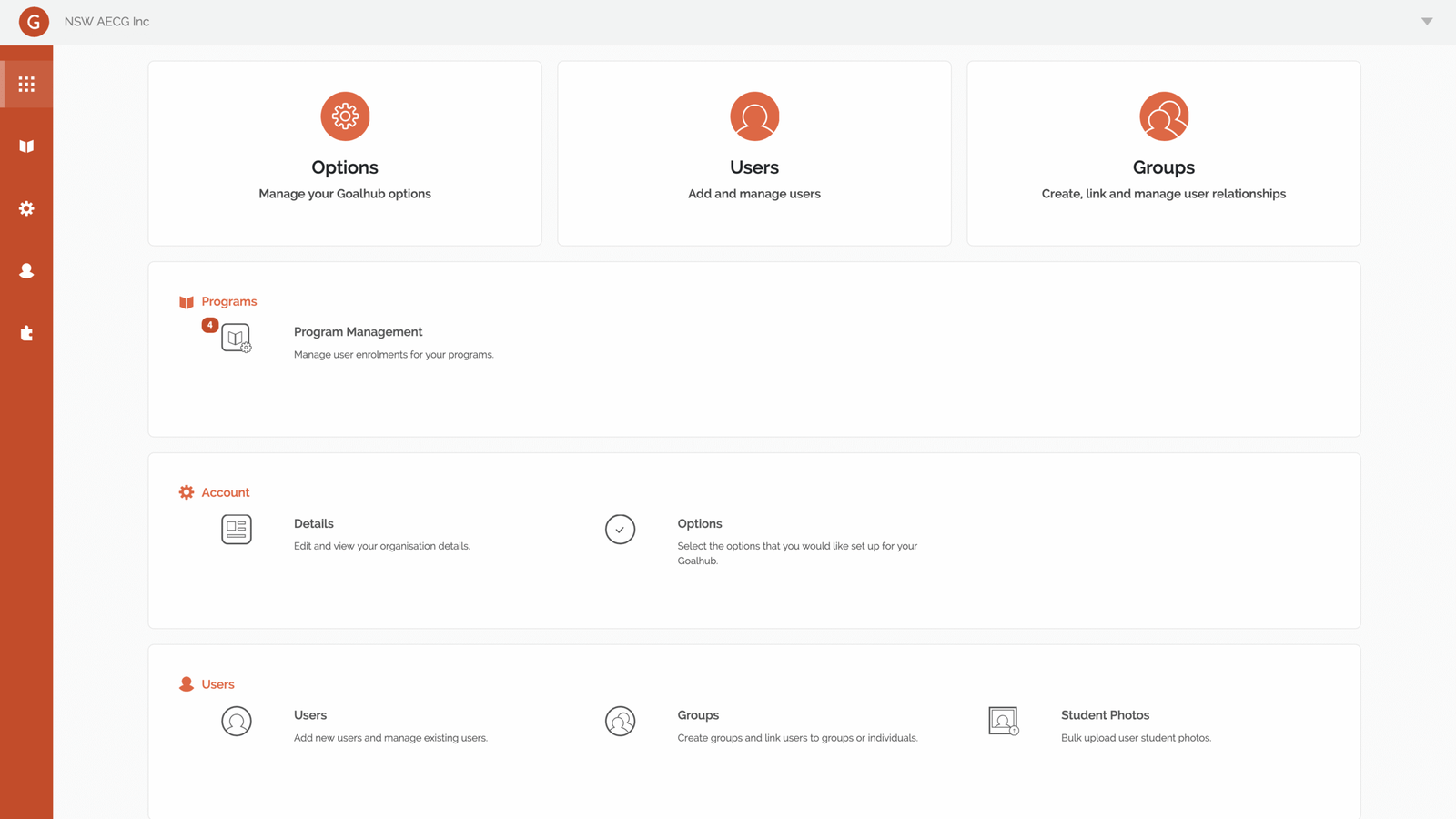Open sidebar settings gear
Viewport: 1456px width, 819px height.
tap(25, 208)
